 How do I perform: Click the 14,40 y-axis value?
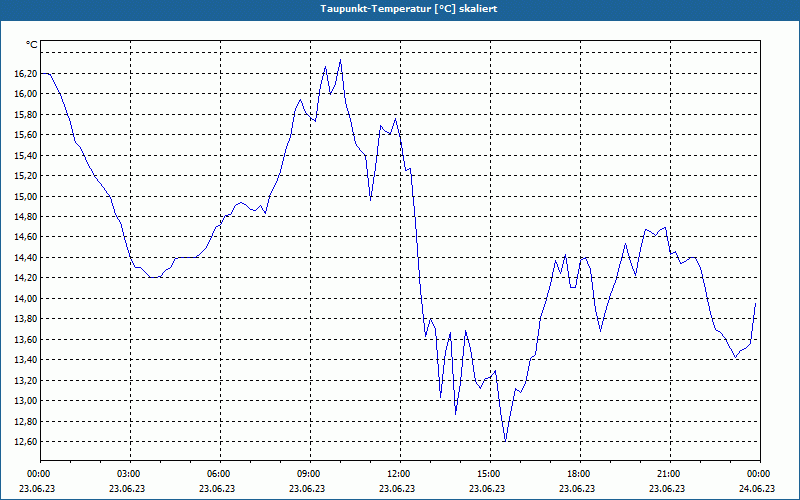point(25,258)
